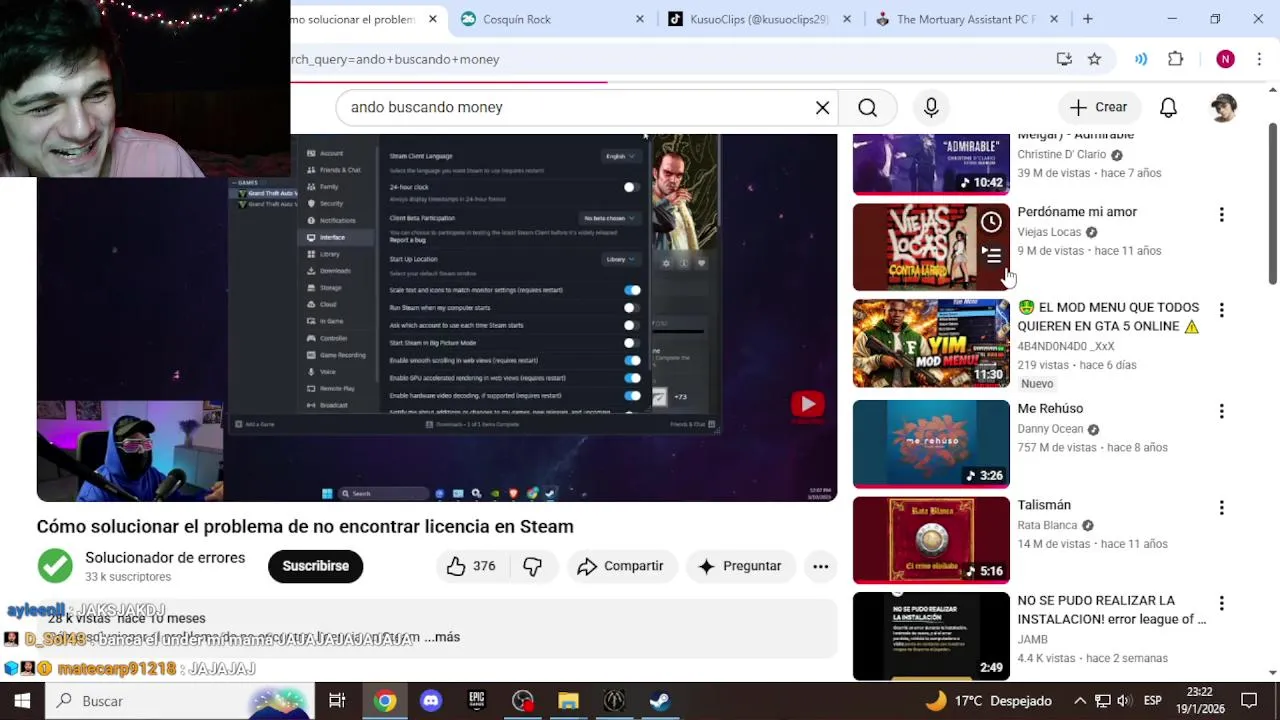Click the Windows Start button
Image resolution: width=1280 pixels, height=720 pixels.
point(22,701)
